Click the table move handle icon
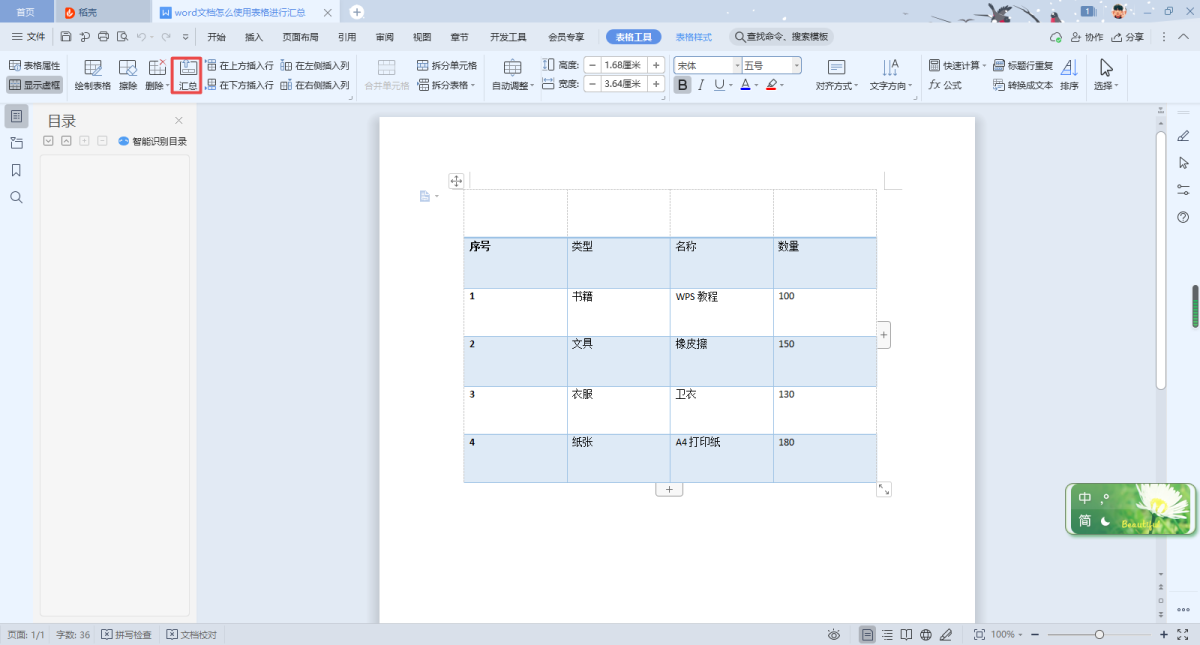This screenshot has height=645, width=1200. [x=456, y=181]
